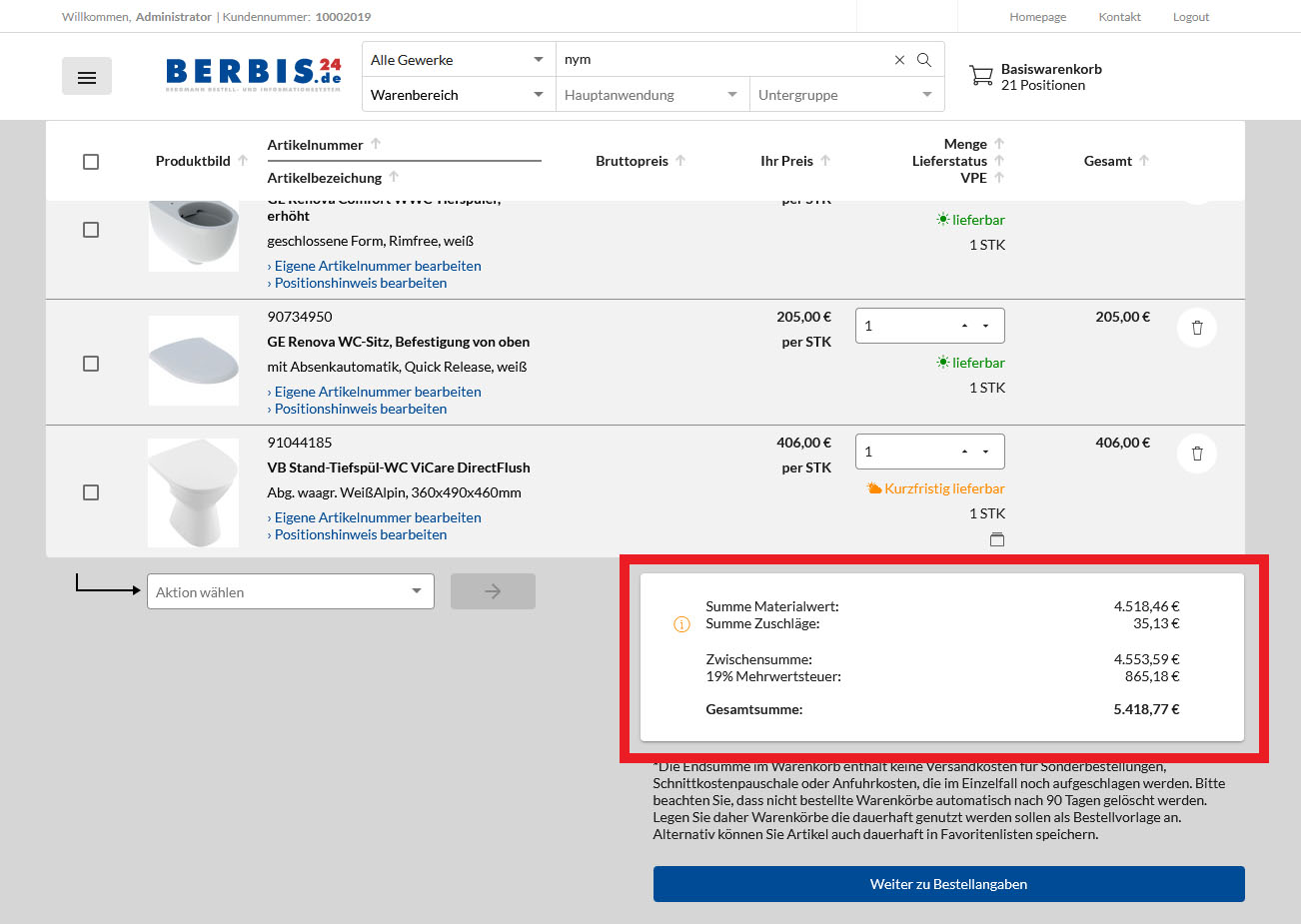Sort by Menge arrow
The width and height of the screenshot is (1301, 924).
coord(999,143)
